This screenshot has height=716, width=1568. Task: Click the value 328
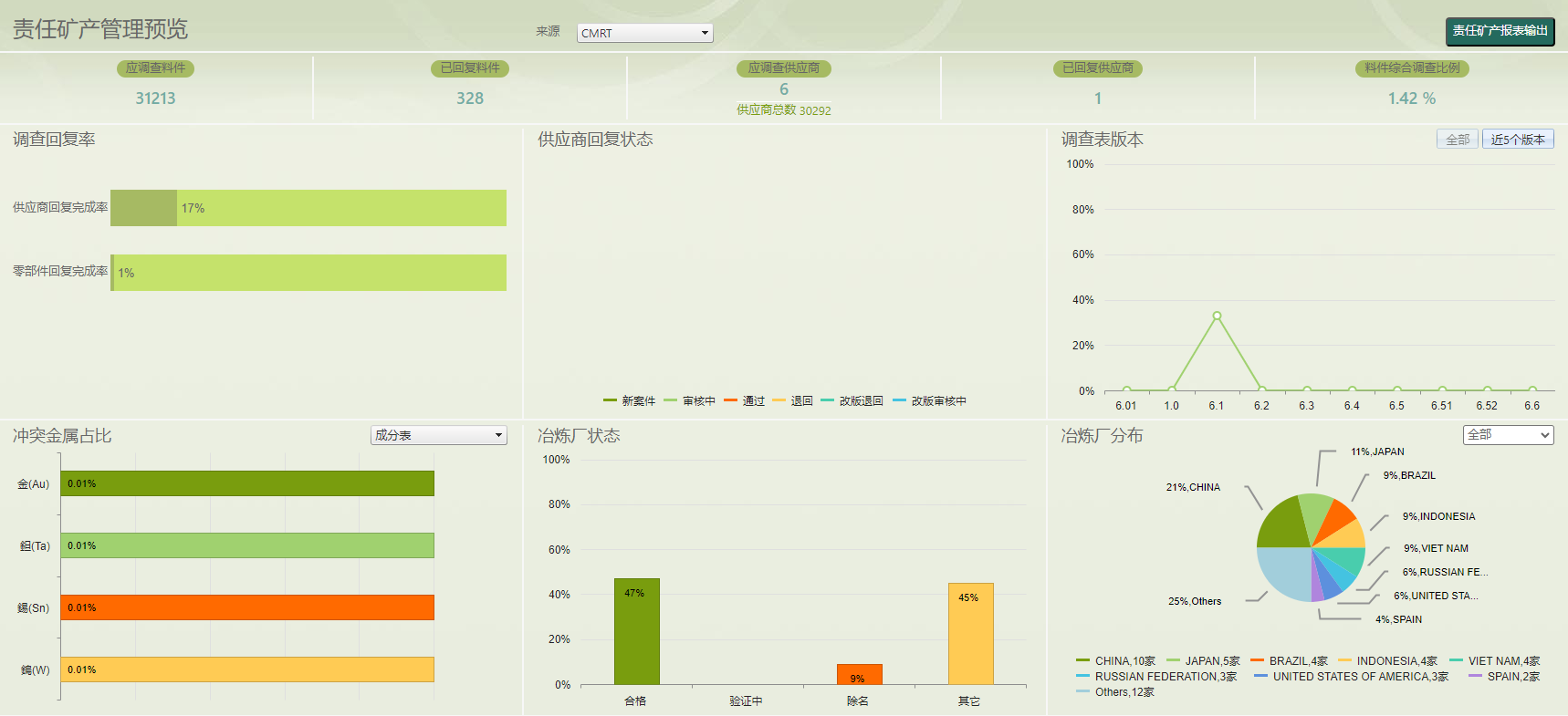pos(470,98)
